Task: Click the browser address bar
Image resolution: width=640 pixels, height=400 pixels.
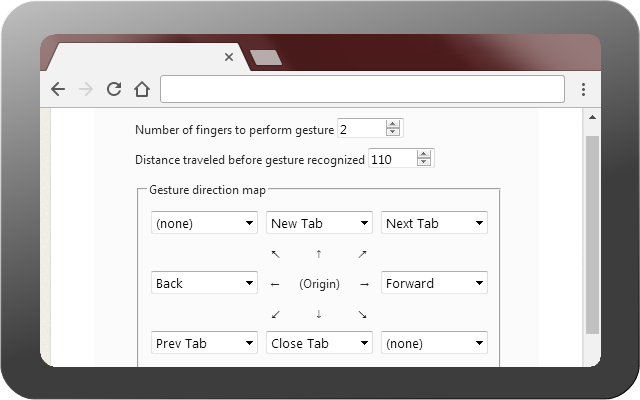Action: pyautogui.click(x=362, y=89)
